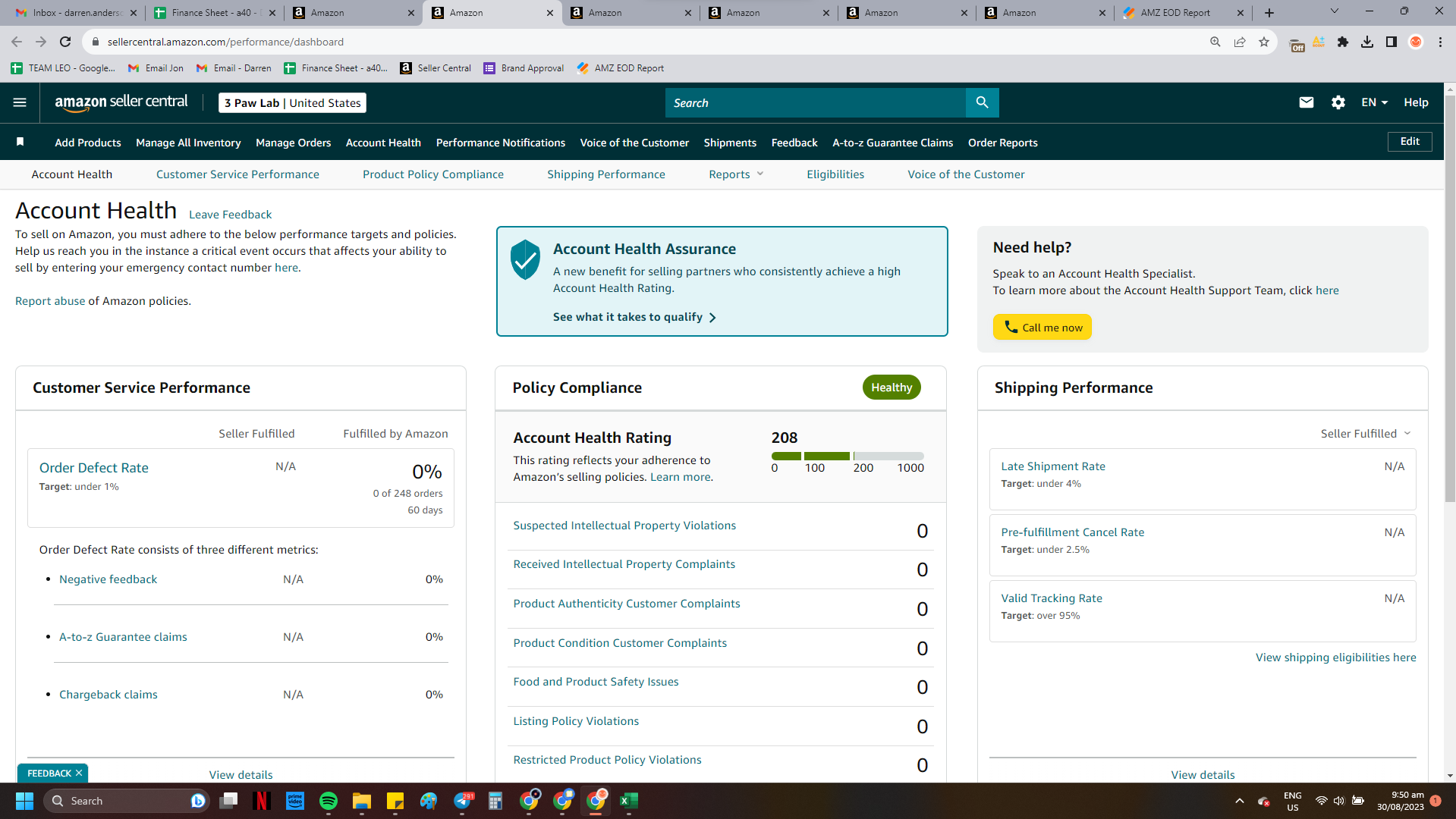Open Prime Video from the taskbar

295,801
